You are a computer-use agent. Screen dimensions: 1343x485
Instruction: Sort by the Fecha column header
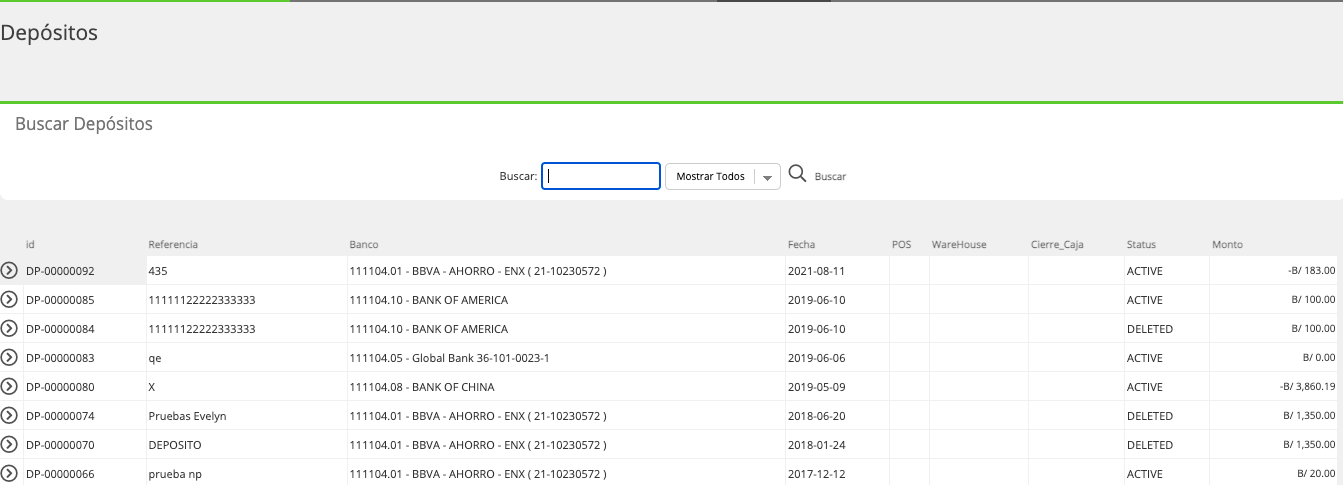(x=801, y=244)
